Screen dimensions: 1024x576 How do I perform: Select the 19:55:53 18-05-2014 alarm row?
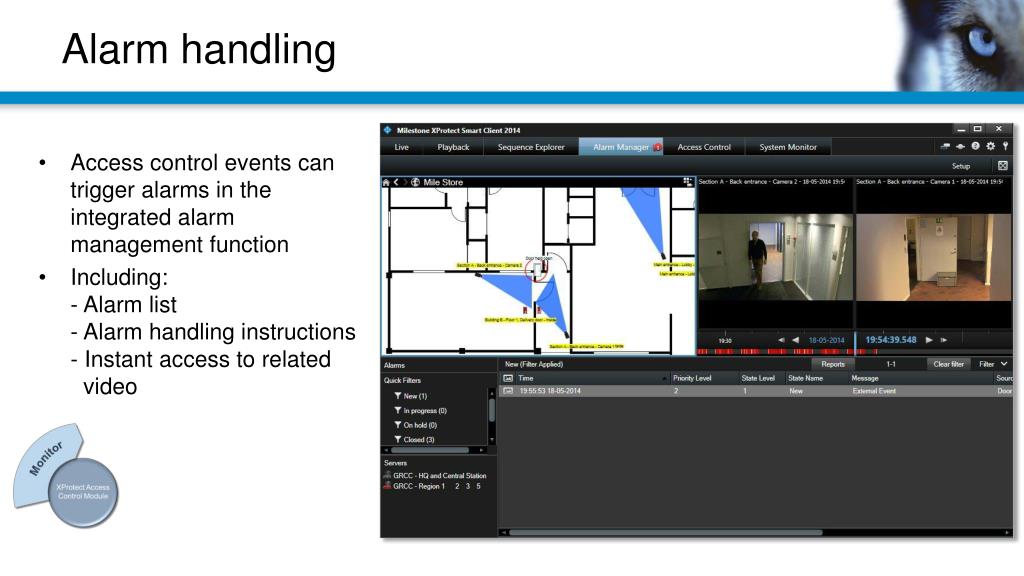(756, 391)
